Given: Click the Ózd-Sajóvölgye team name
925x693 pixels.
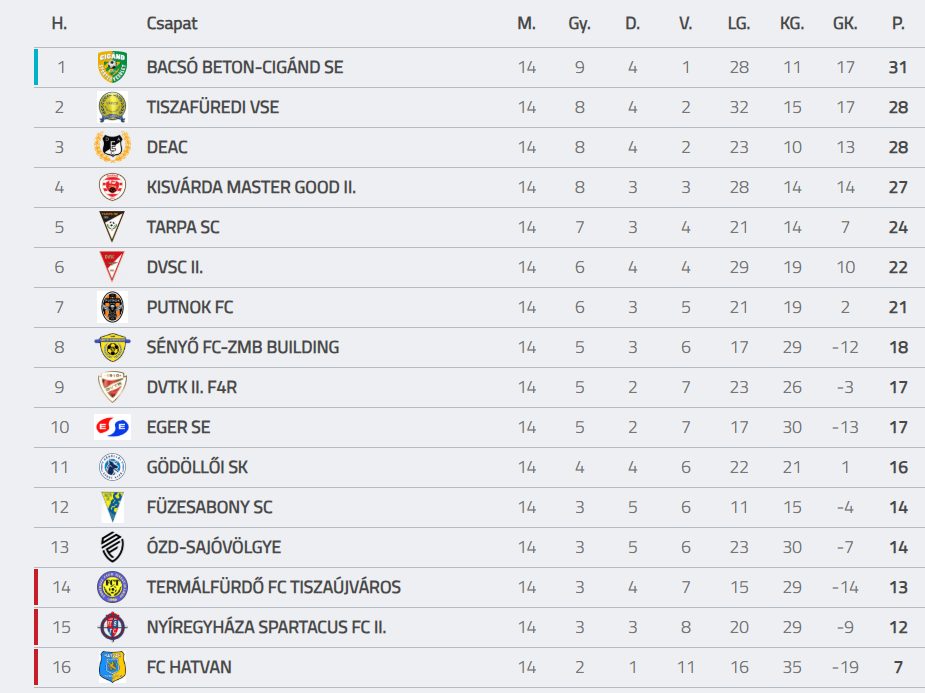Looking at the screenshot, I should tap(213, 547).
